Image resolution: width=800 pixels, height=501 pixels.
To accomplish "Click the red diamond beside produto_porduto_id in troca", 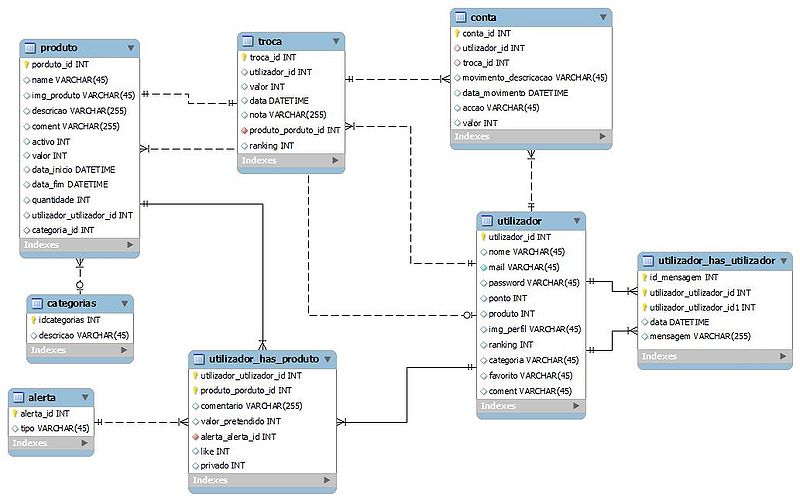I will (244, 130).
